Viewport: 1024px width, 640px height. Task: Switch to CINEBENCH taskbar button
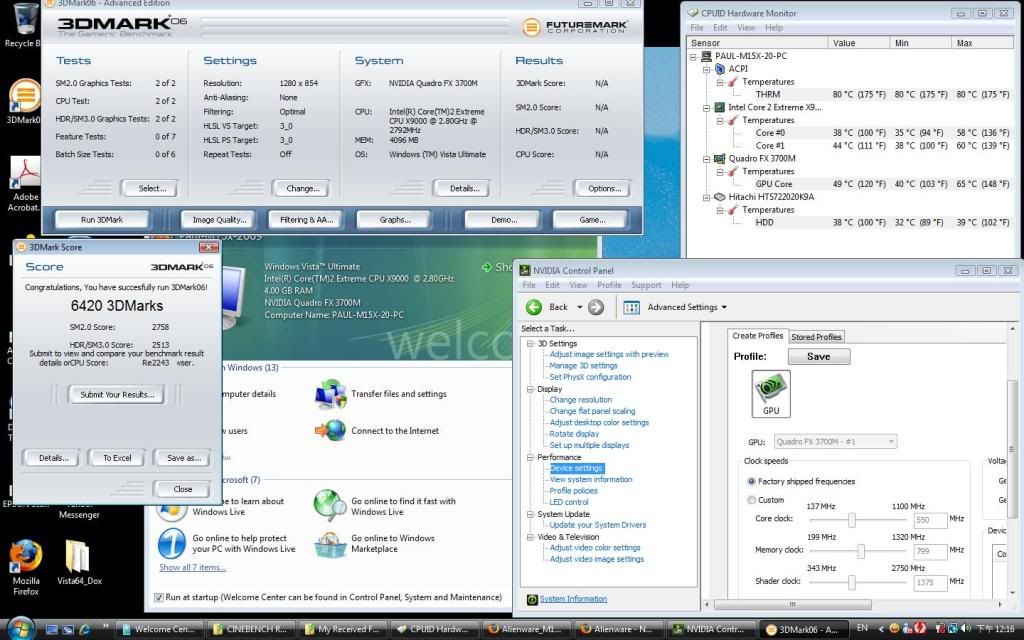point(254,630)
